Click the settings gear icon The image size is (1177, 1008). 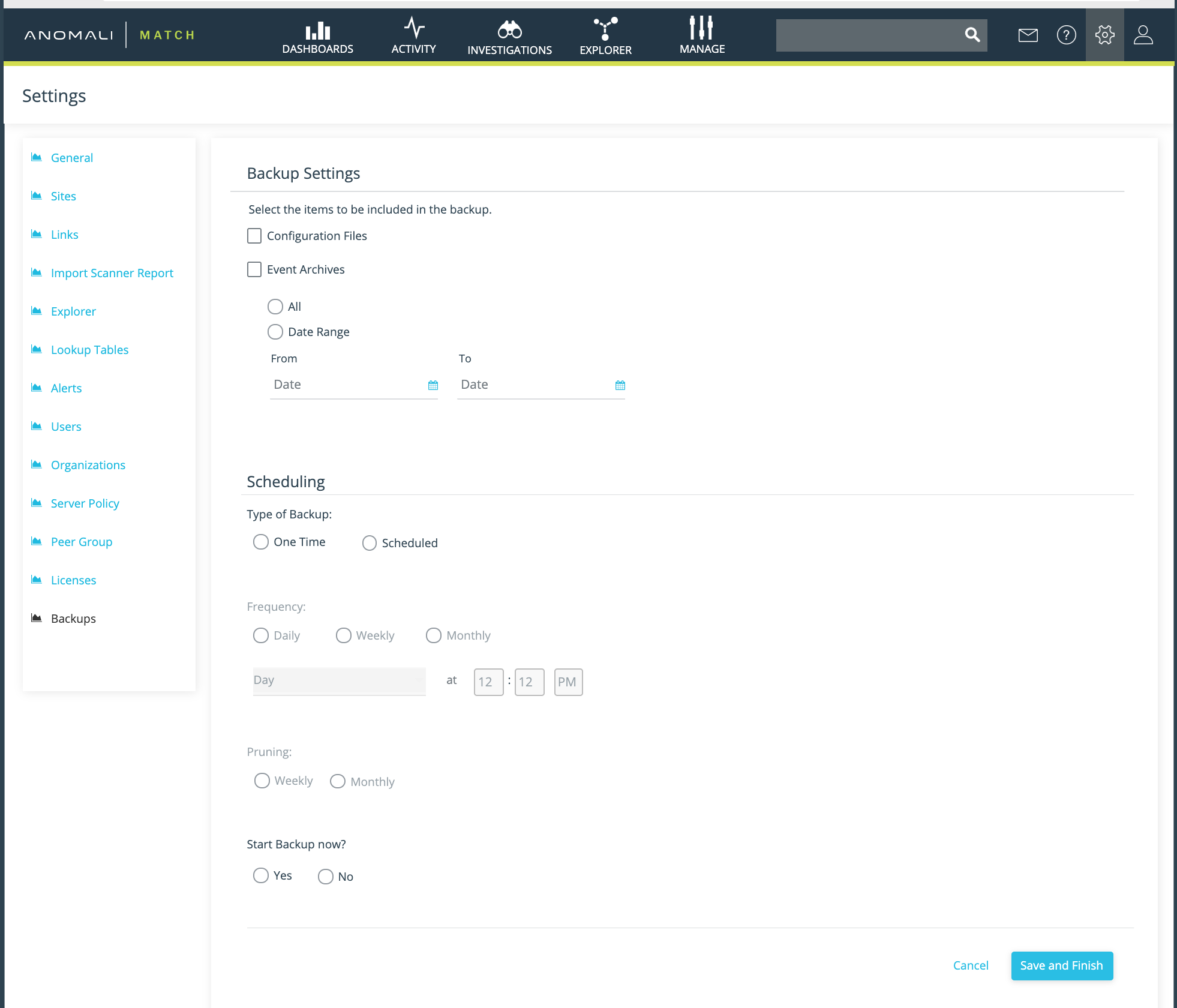[x=1105, y=35]
